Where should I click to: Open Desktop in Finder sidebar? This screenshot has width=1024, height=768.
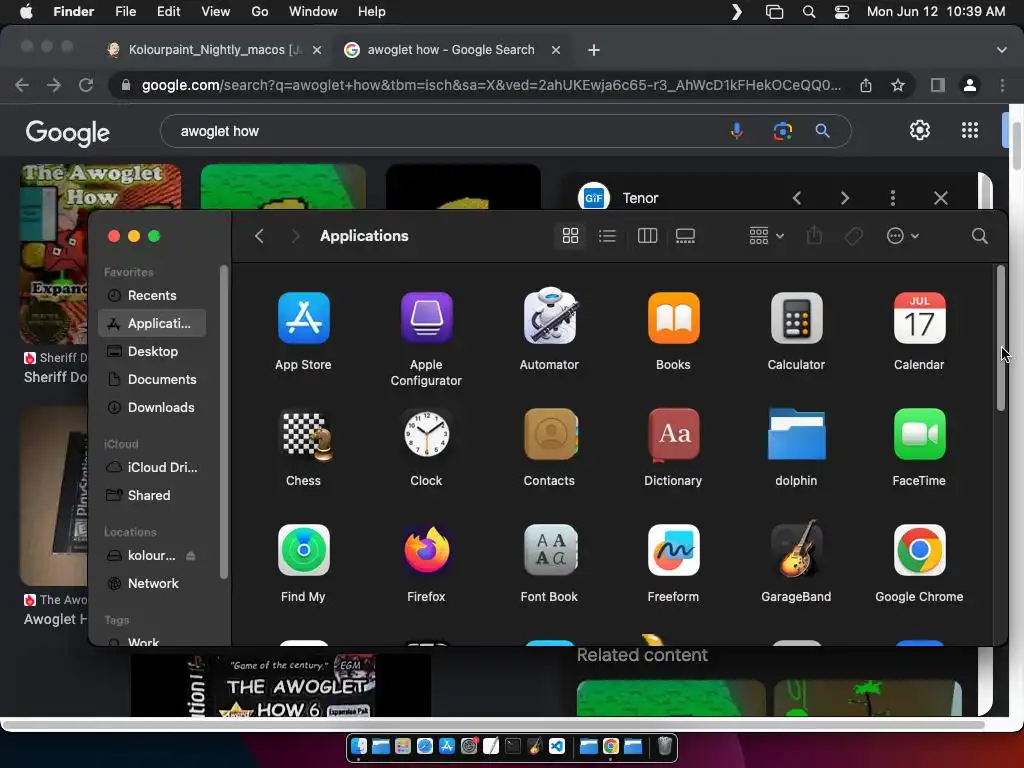click(x=152, y=351)
